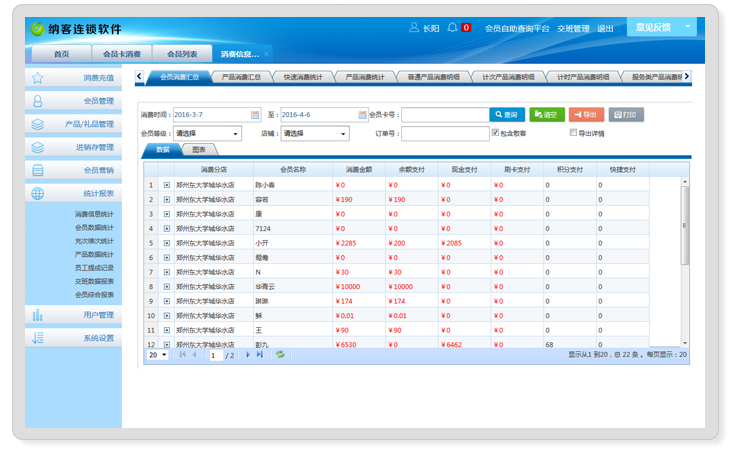Click the 统计报表 globe icon in sidebar
This screenshot has height=450, width=730.
pyautogui.click(x=38, y=194)
